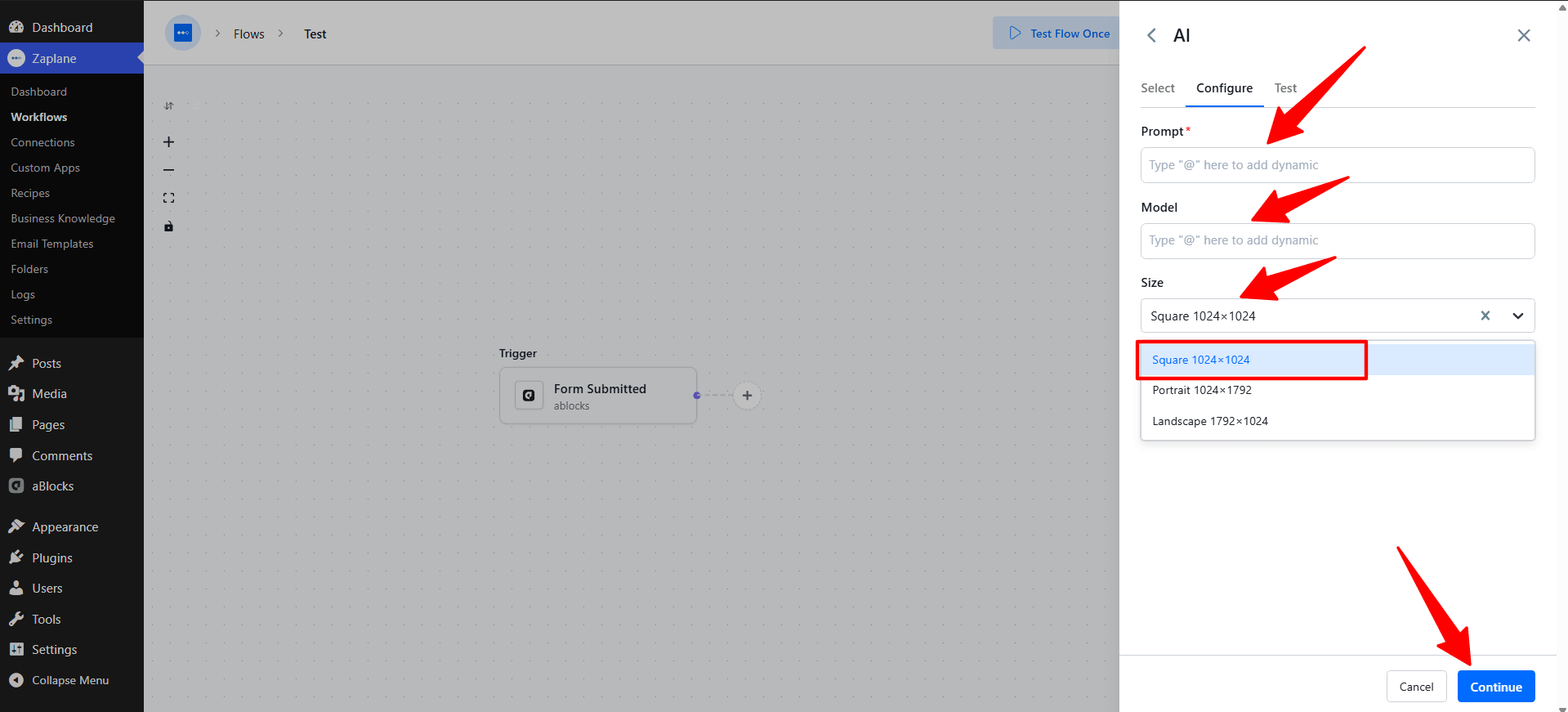Switch to the Select tab
The height and width of the screenshot is (712, 1568).
[x=1157, y=87]
